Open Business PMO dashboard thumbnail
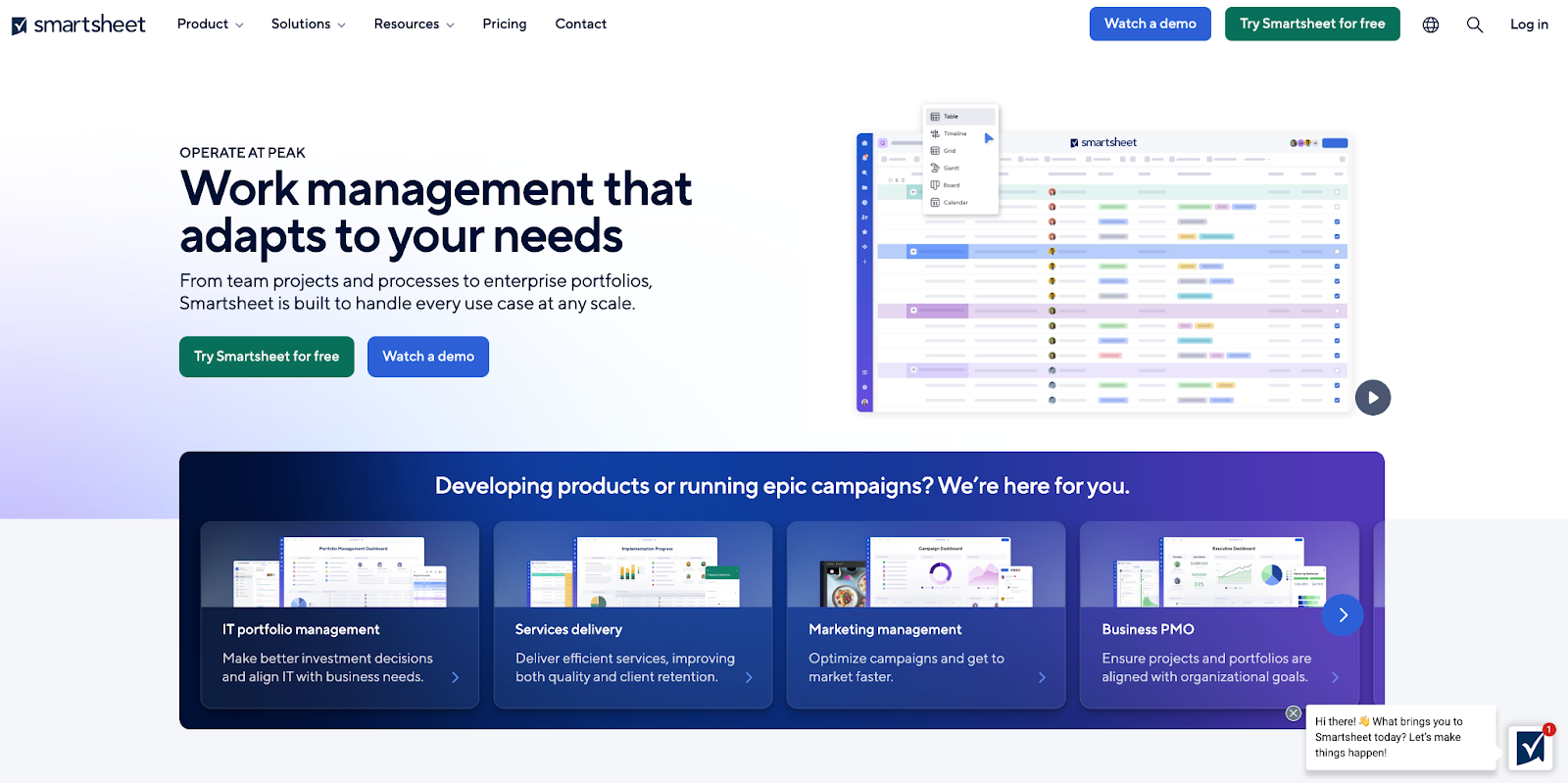The height and width of the screenshot is (783, 1568). 1219,570
